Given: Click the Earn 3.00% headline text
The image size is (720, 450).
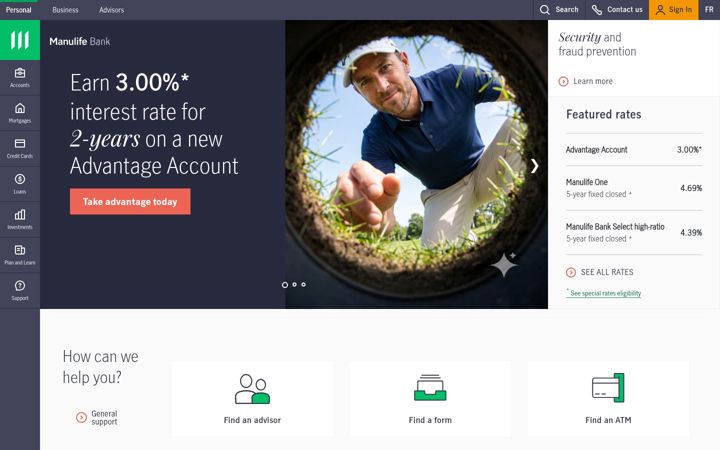Looking at the screenshot, I should click(x=154, y=124).
